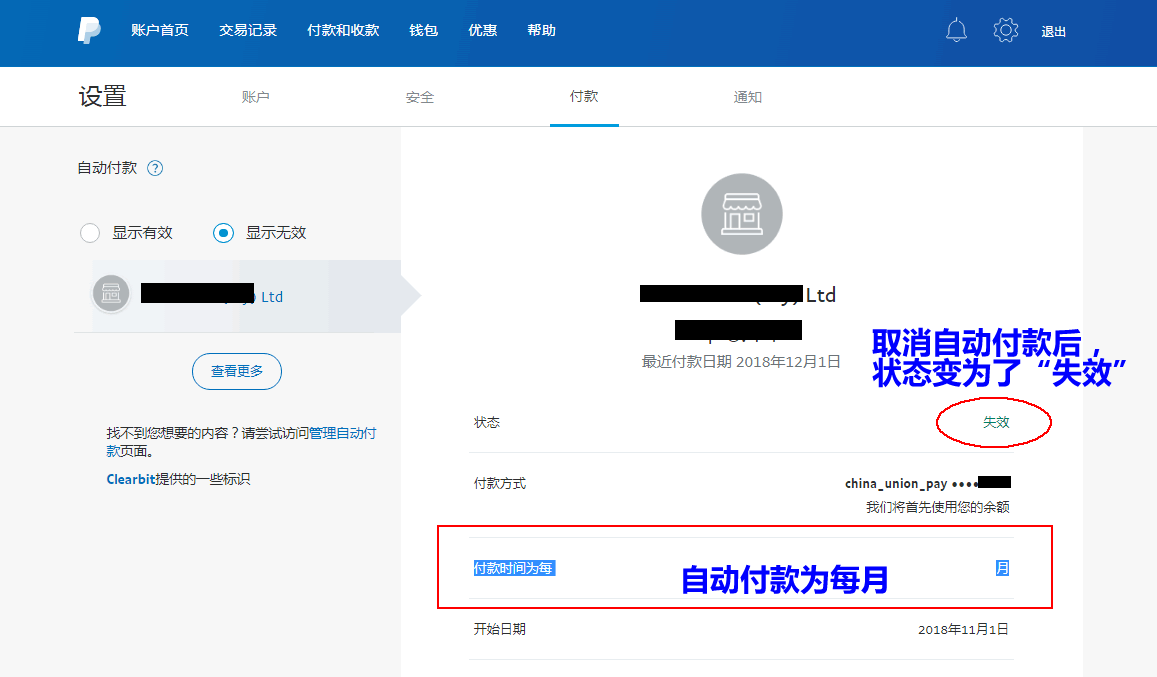Toggle the 失效 status control
The width and height of the screenshot is (1157, 677).
[994, 422]
